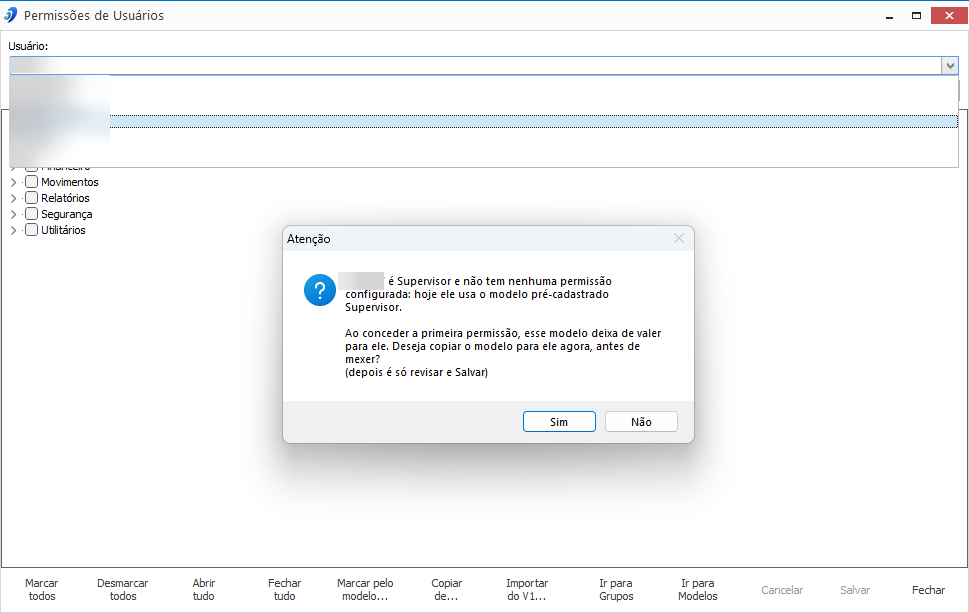Close the Permissões de Usuários window

pyautogui.click(x=949, y=15)
